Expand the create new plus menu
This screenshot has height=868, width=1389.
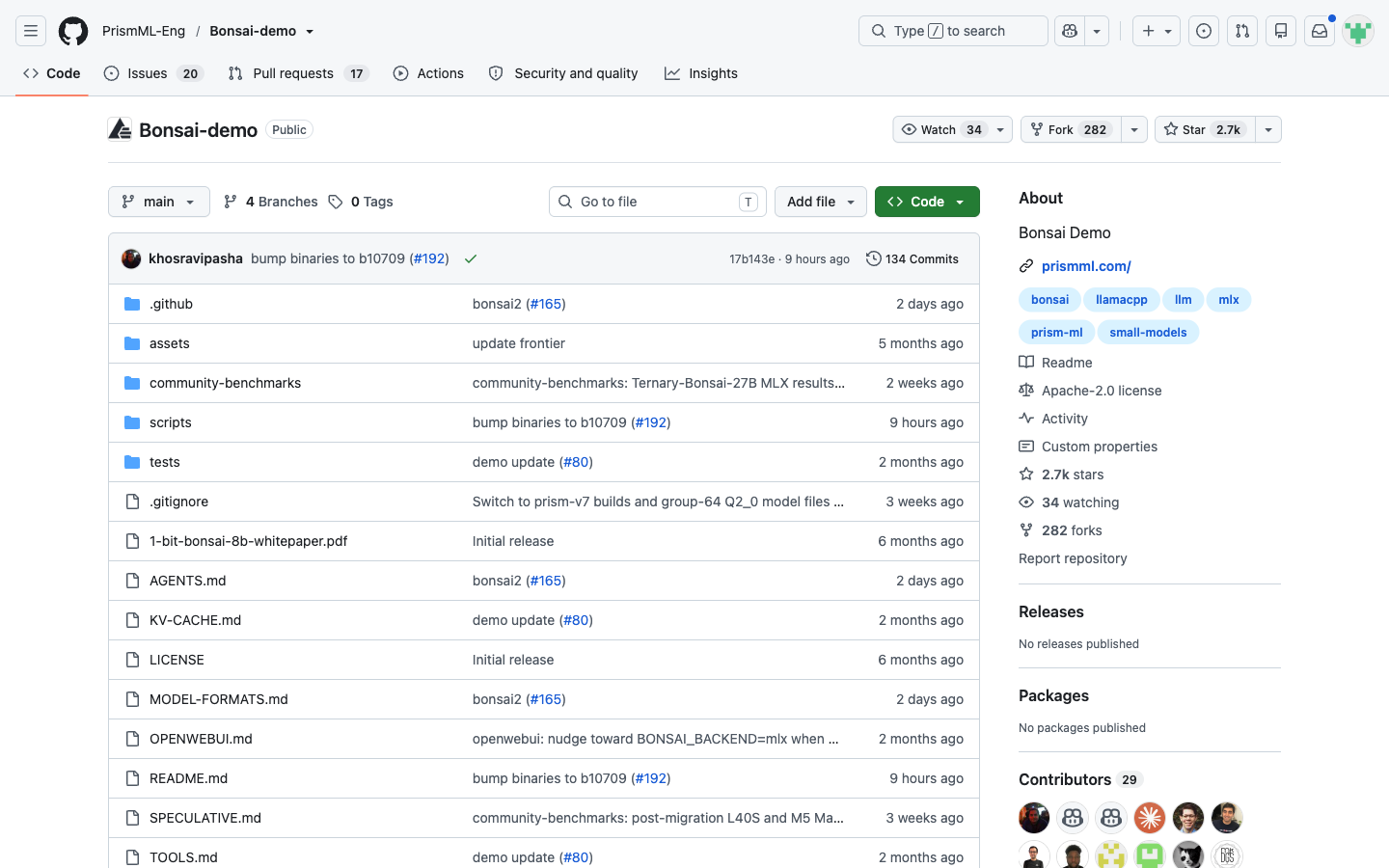point(1157,31)
